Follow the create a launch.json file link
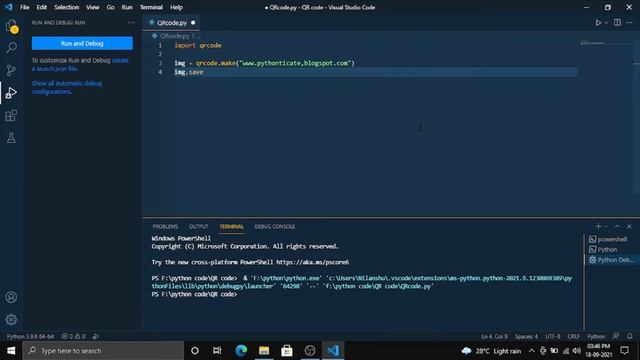Screen dimensions: 640x360 point(80,64)
